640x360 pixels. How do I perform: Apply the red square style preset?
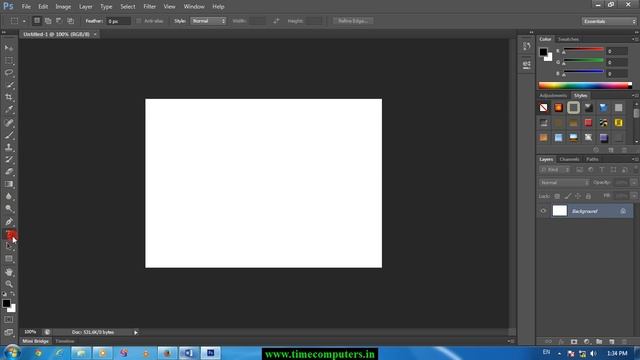click(588, 122)
